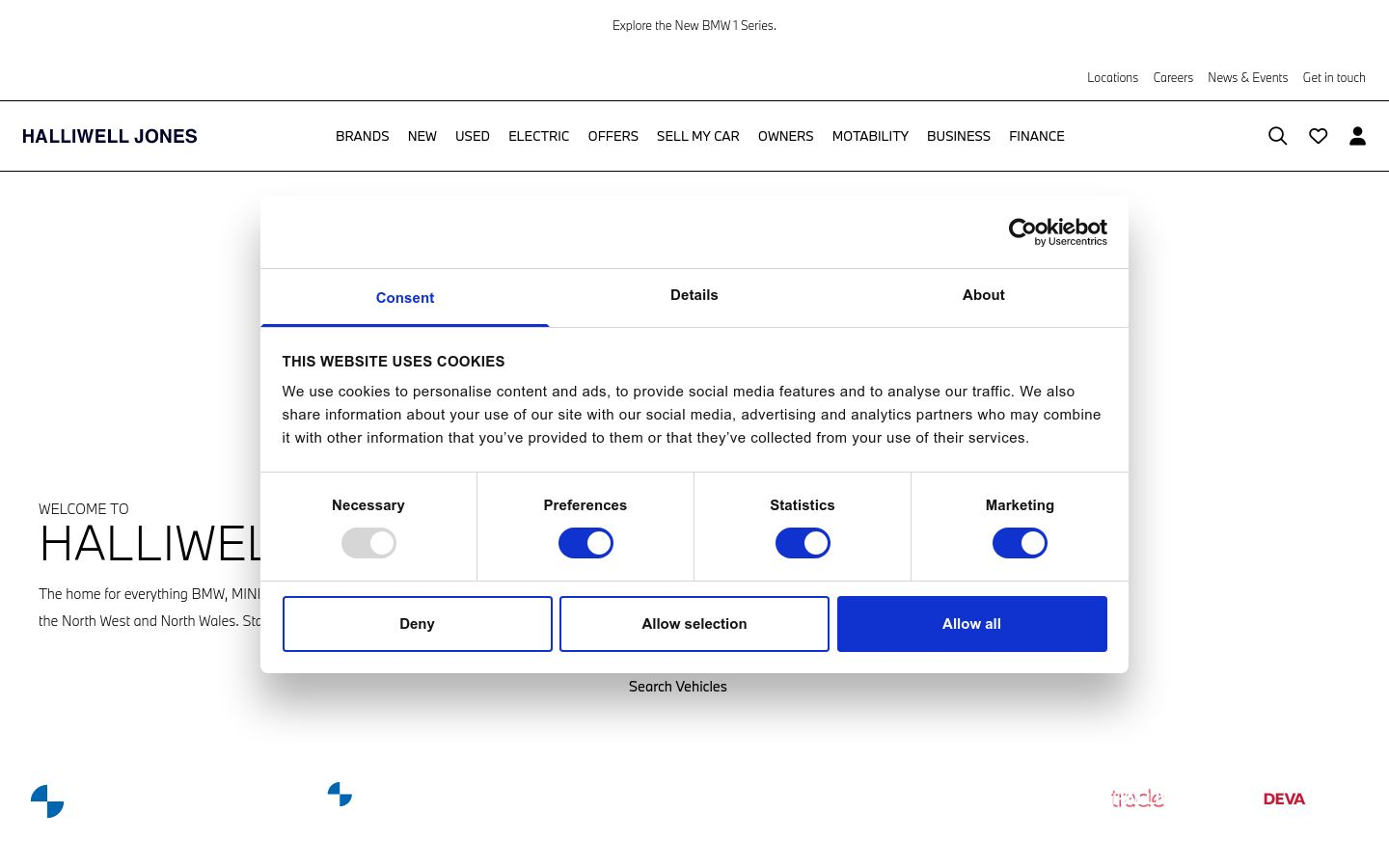Switch to the Consent tab

405,298
